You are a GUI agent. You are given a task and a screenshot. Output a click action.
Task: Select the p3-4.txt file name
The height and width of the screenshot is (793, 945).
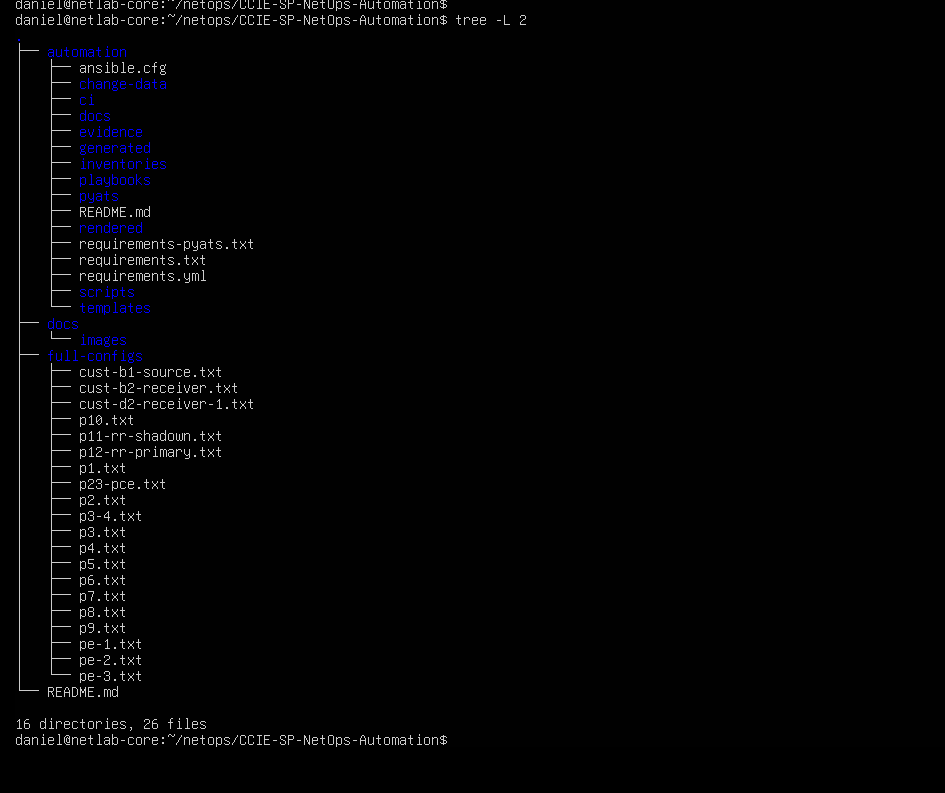tap(110, 516)
